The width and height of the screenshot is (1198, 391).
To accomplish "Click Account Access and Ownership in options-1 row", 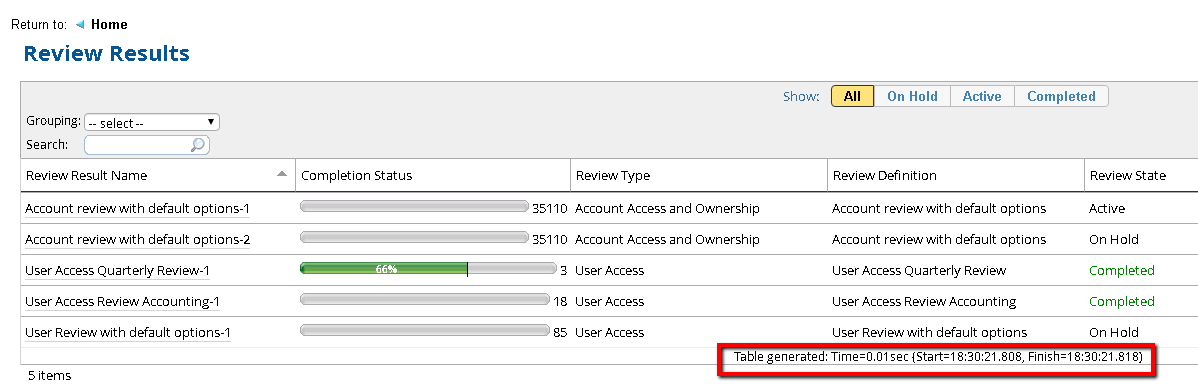I will click(x=667, y=208).
